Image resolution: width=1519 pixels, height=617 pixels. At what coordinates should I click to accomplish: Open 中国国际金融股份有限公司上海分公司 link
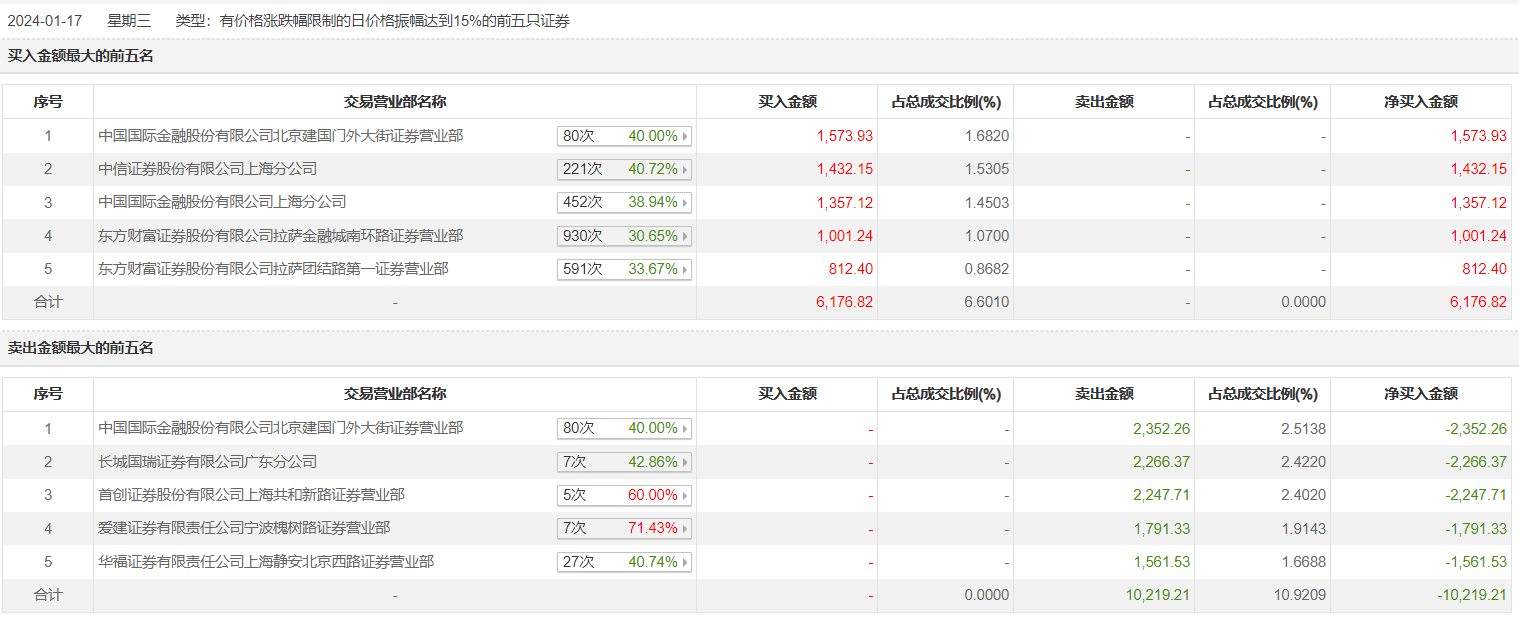[x=222, y=202]
